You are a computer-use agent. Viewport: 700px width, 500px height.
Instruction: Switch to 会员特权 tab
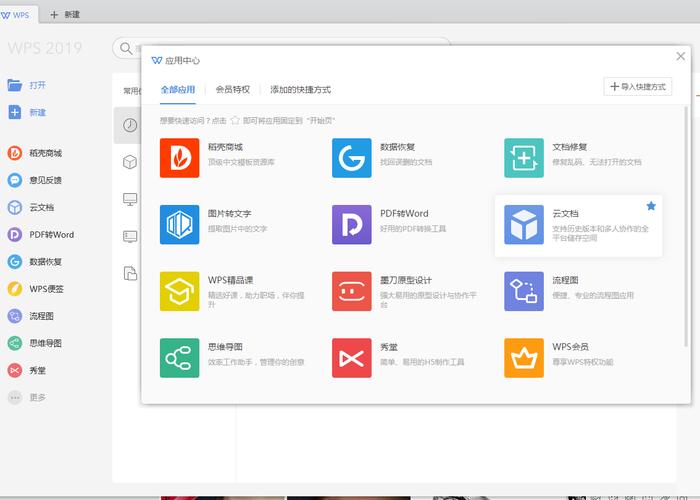233,90
